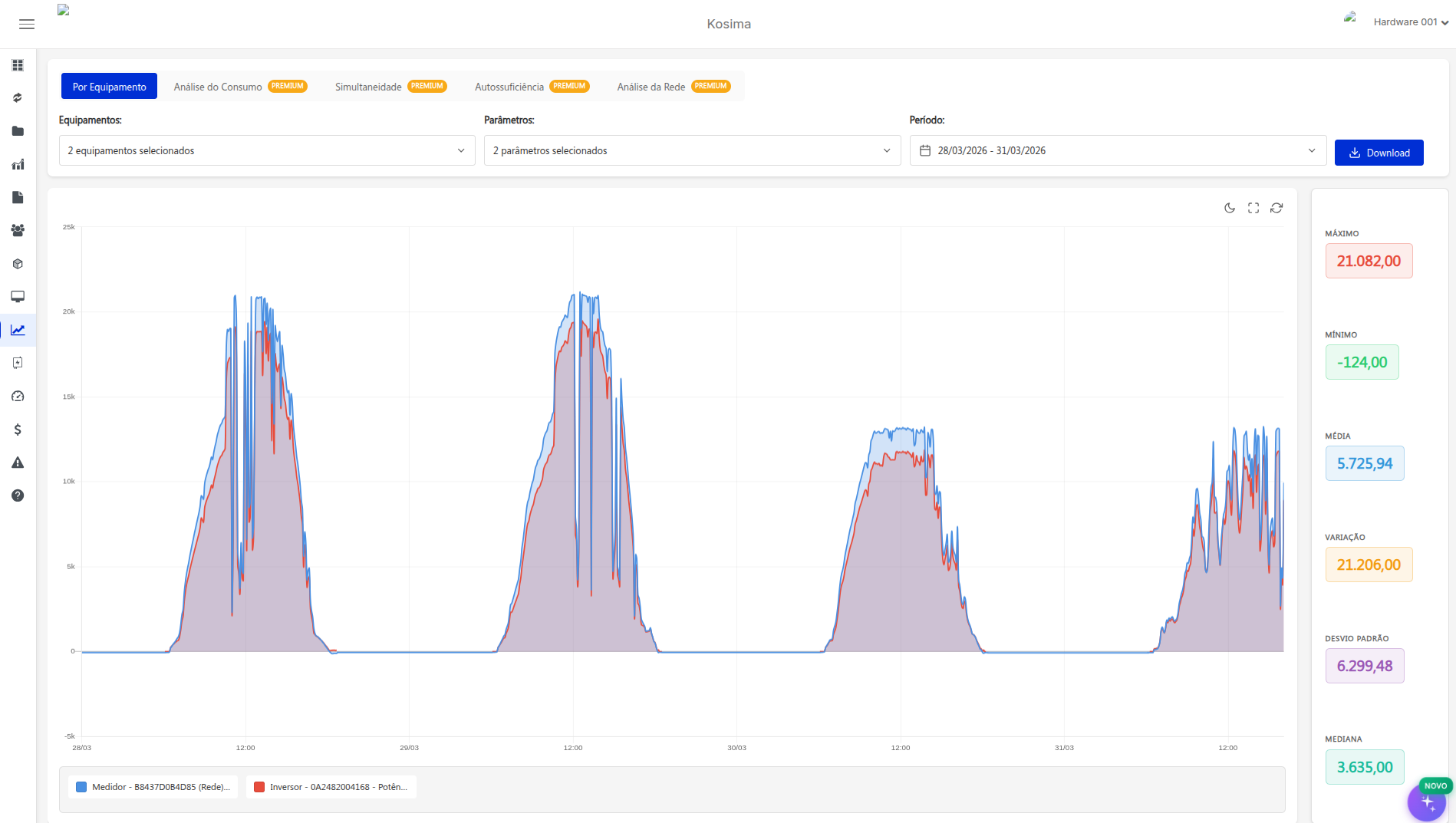
Task: Expand the Equipamentos dropdown
Action: 266,150
